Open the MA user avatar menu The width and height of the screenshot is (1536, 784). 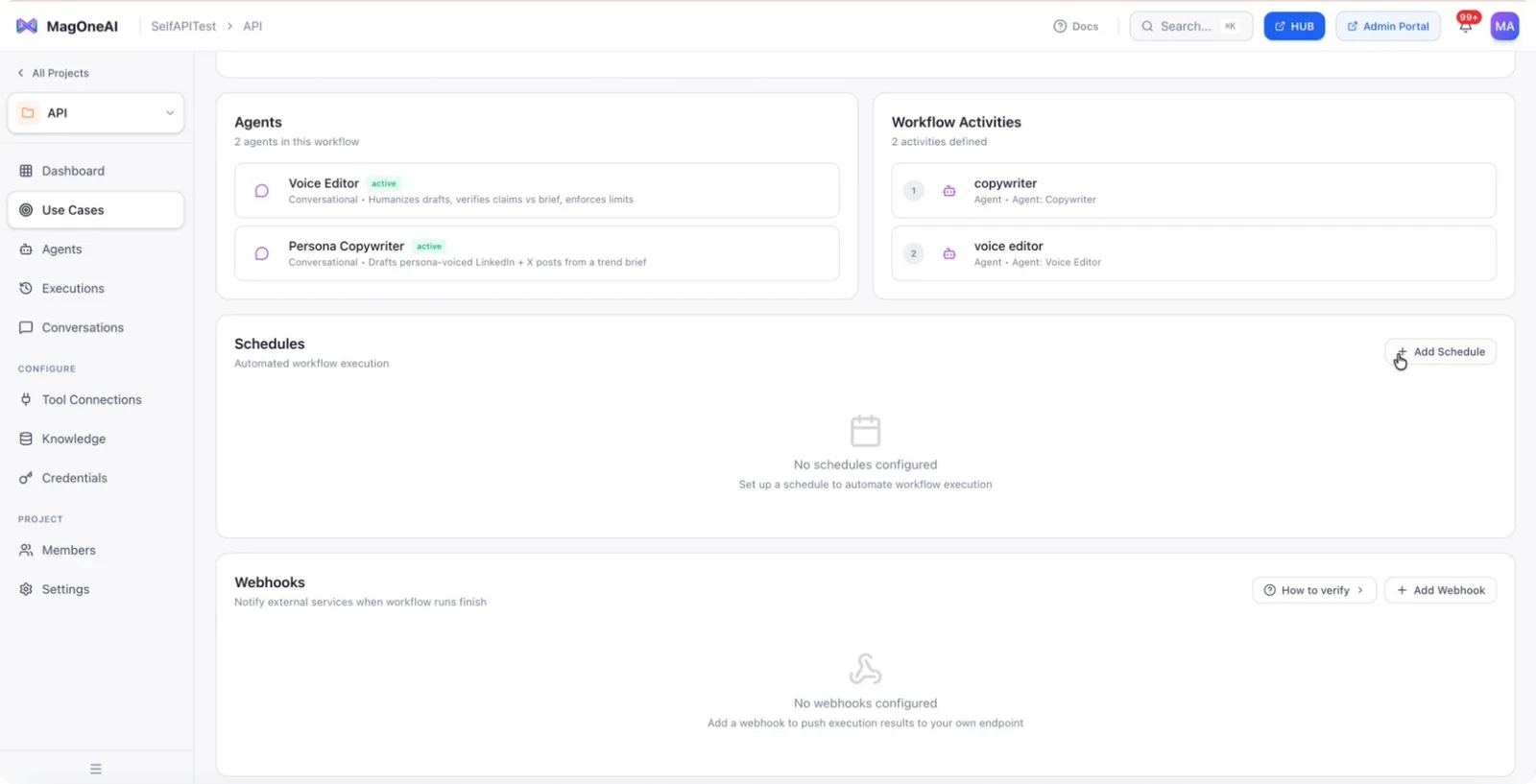pyautogui.click(x=1504, y=26)
